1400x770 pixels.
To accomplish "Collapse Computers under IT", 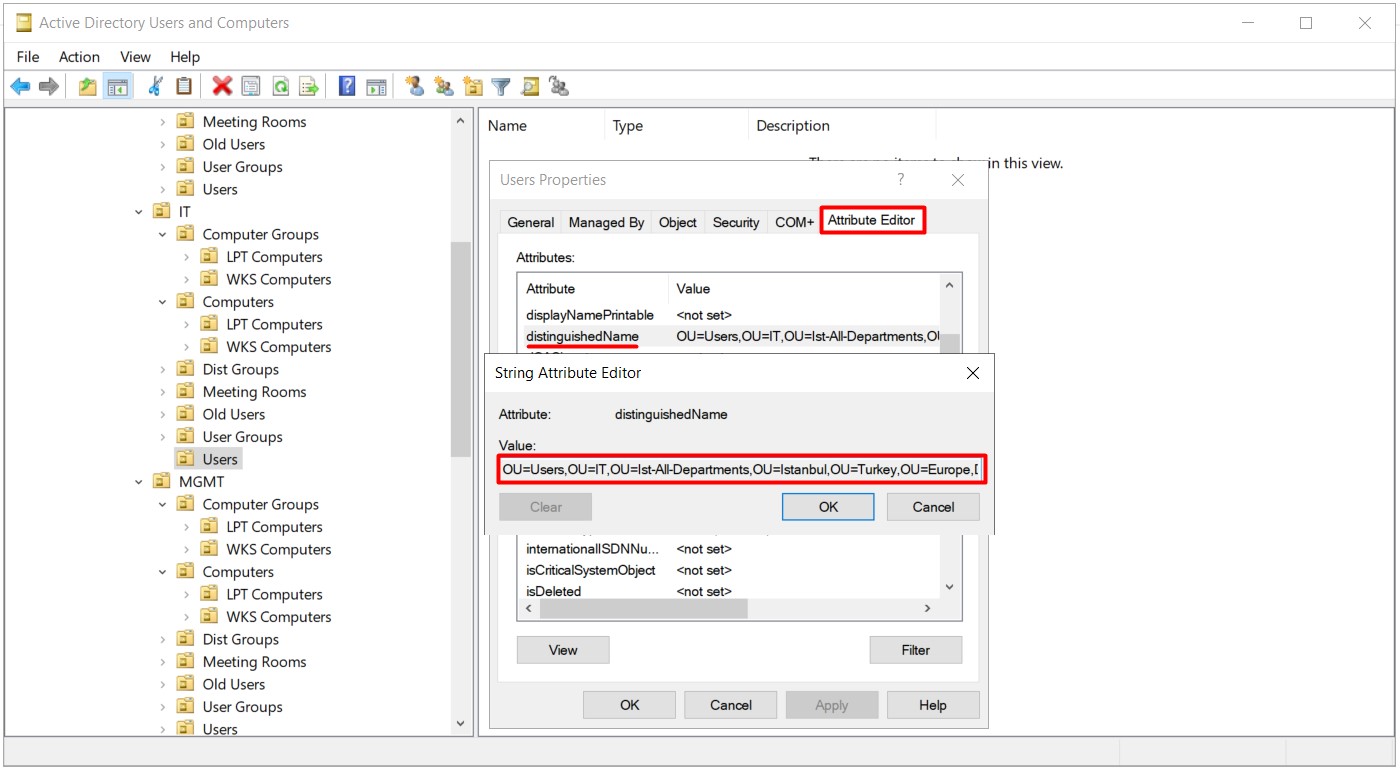I will [163, 302].
